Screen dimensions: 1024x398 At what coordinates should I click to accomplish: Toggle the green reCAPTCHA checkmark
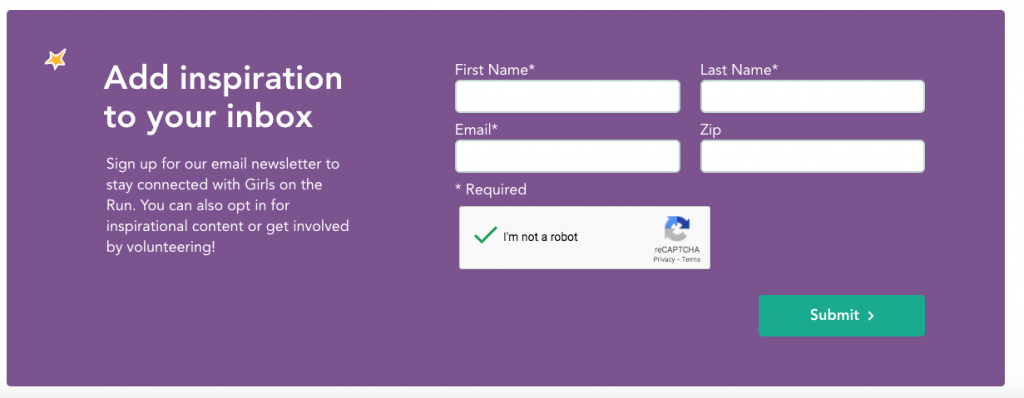[485, 235]
